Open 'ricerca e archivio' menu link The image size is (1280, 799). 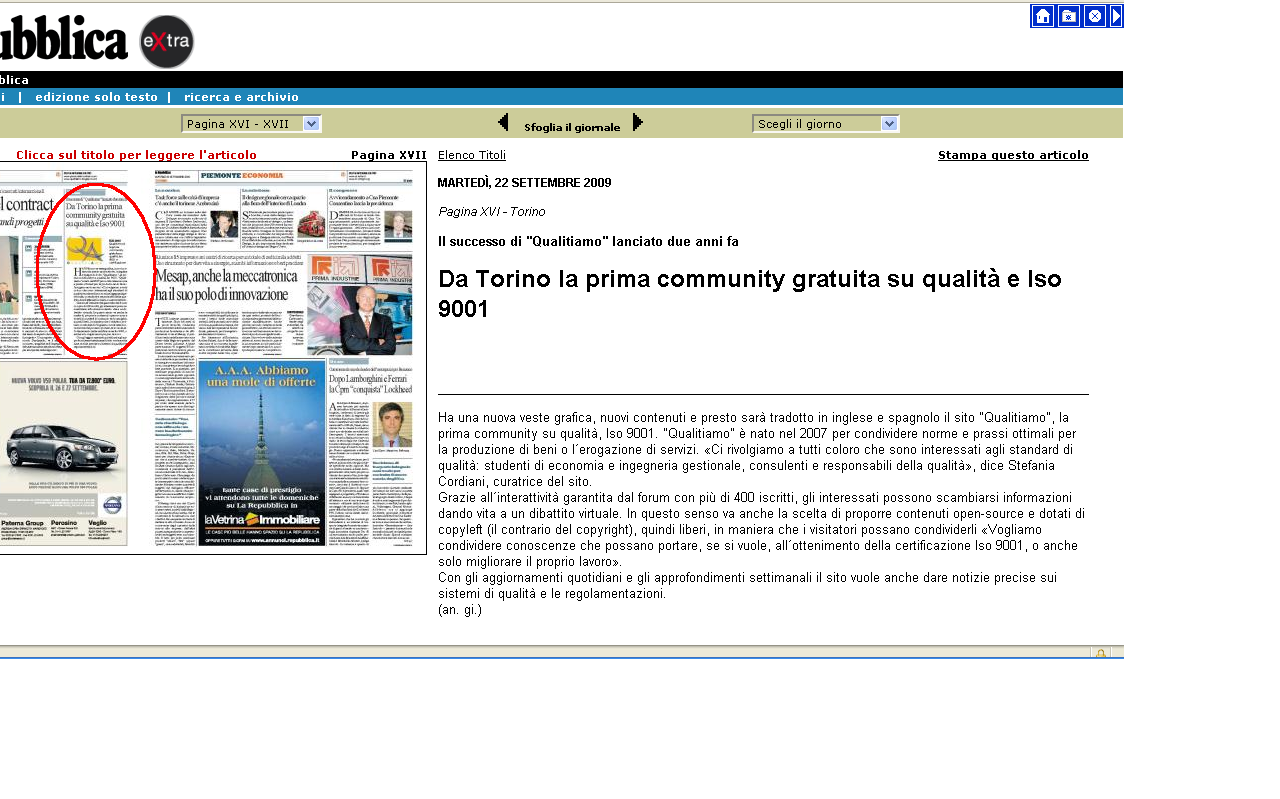[x=241, y=97]
